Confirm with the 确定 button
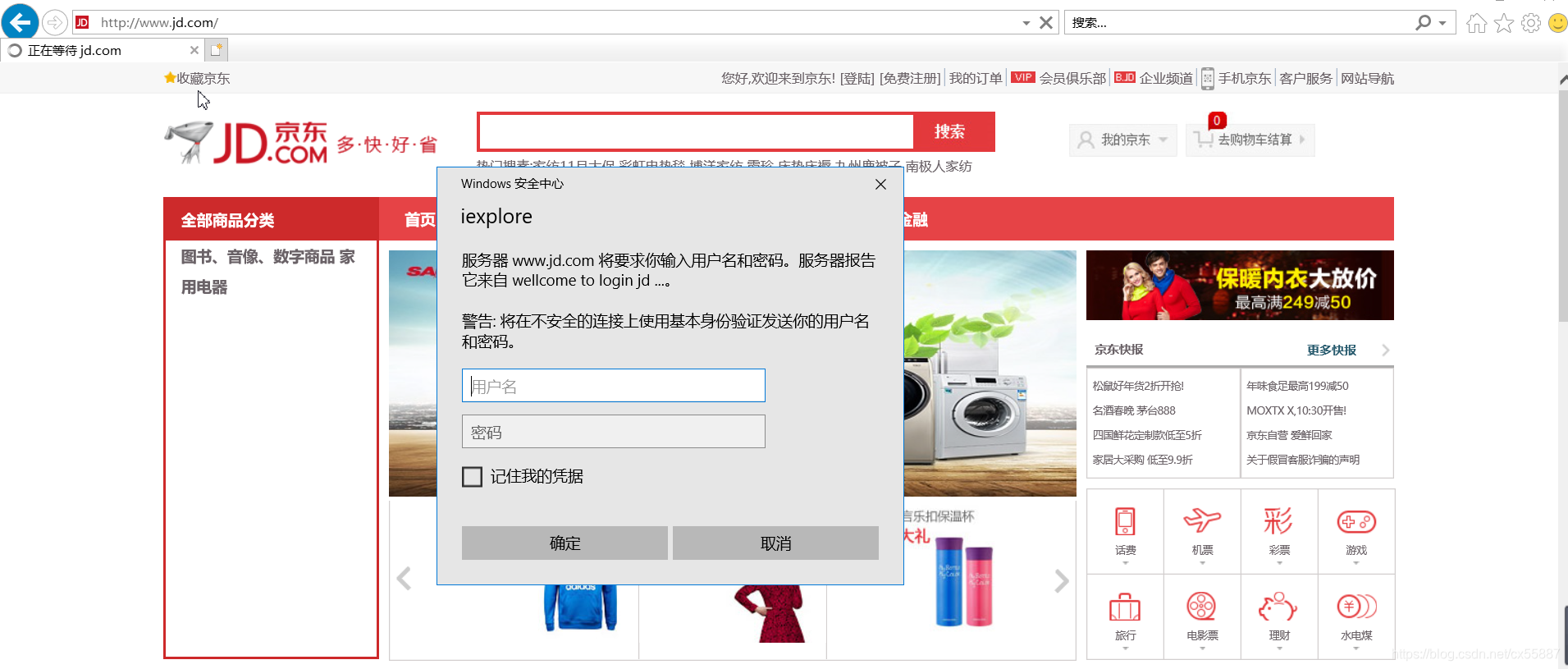 (565, 543)
